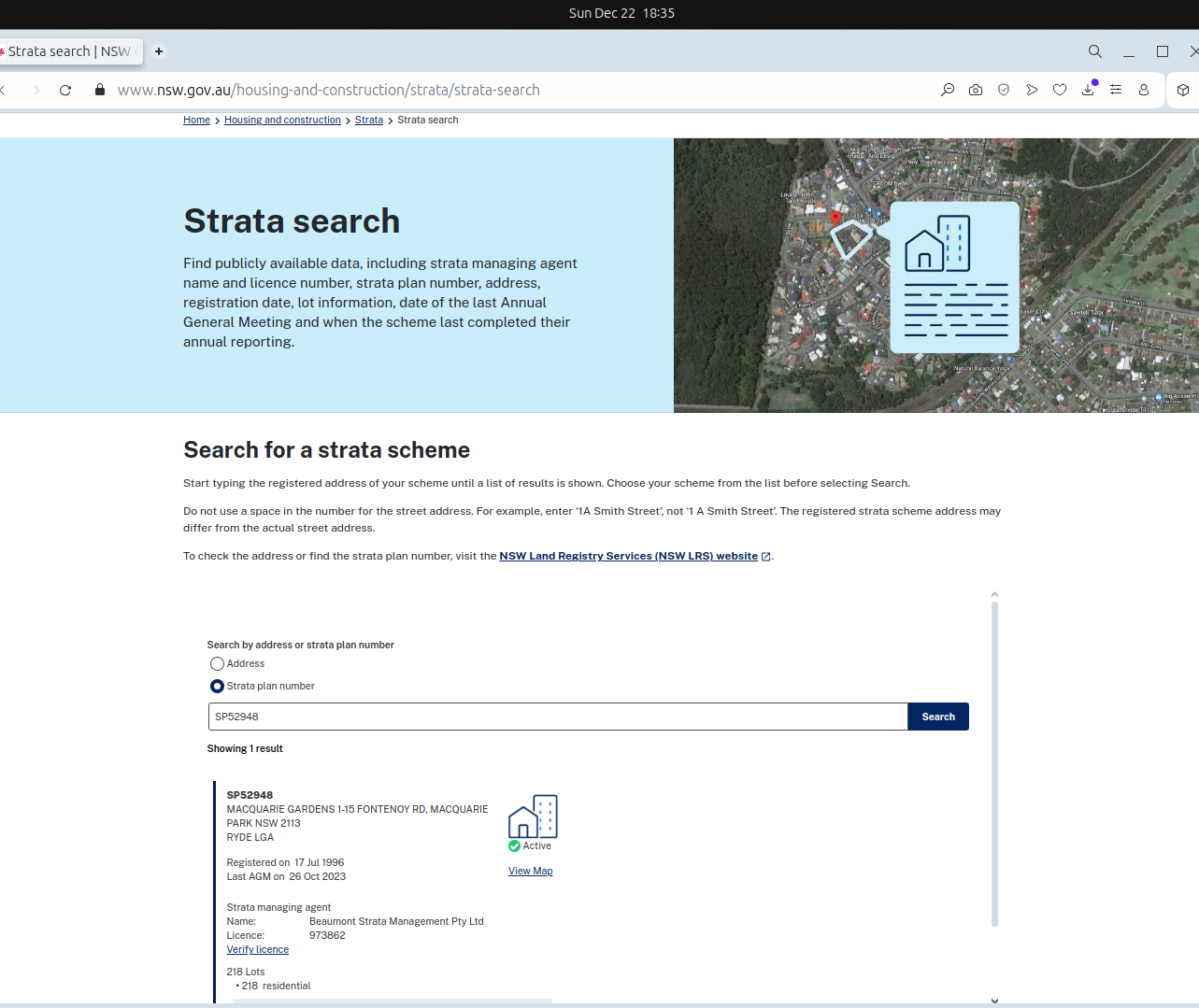This screenshot has height=1008, width=1199.
Task: Click the strata plan number search field
Action: click(x=557, y=717)
